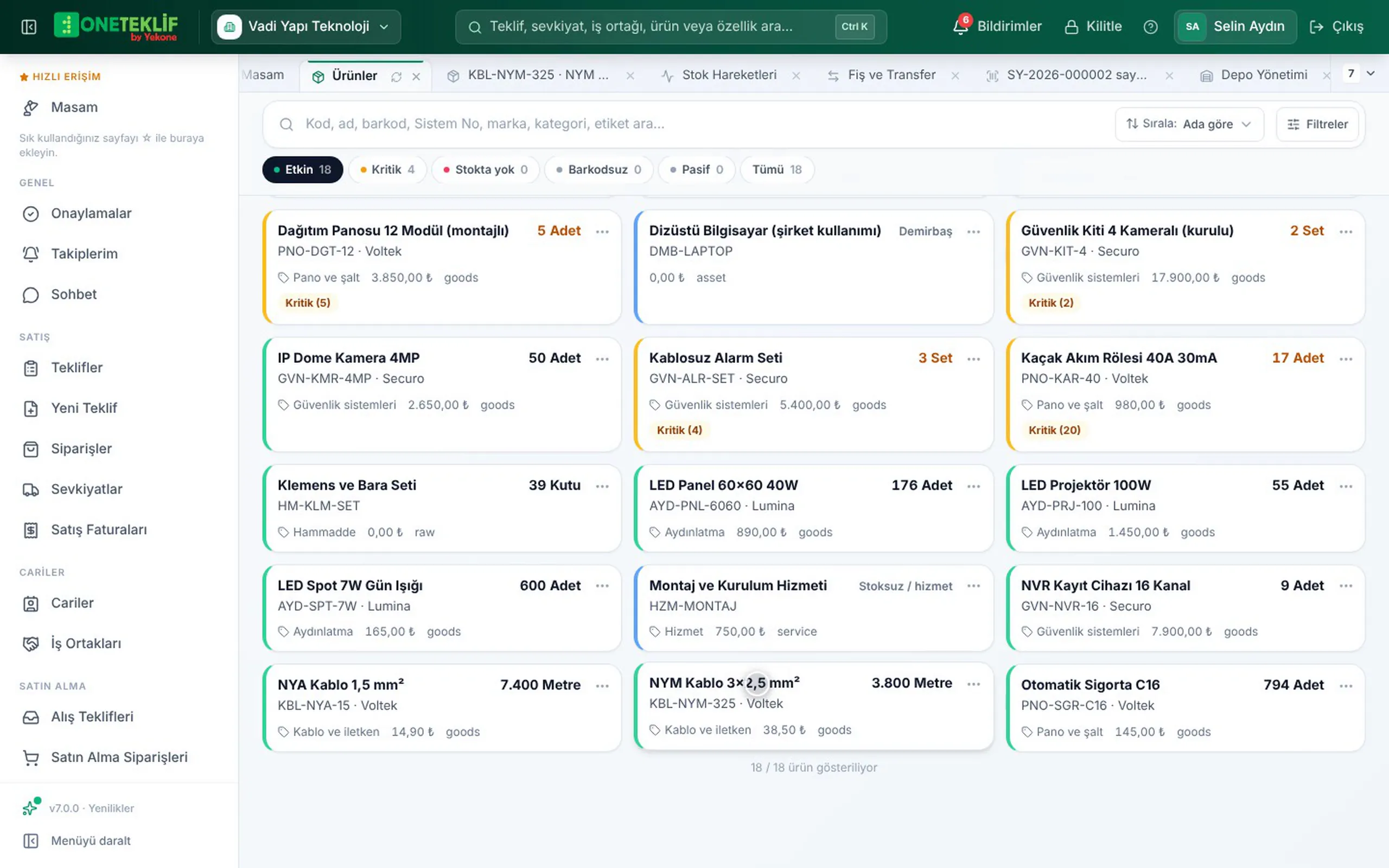Screen dimensions: 1389x868
Task: Toggle the Stokta yok filter chip
Action: pos(486,169)
